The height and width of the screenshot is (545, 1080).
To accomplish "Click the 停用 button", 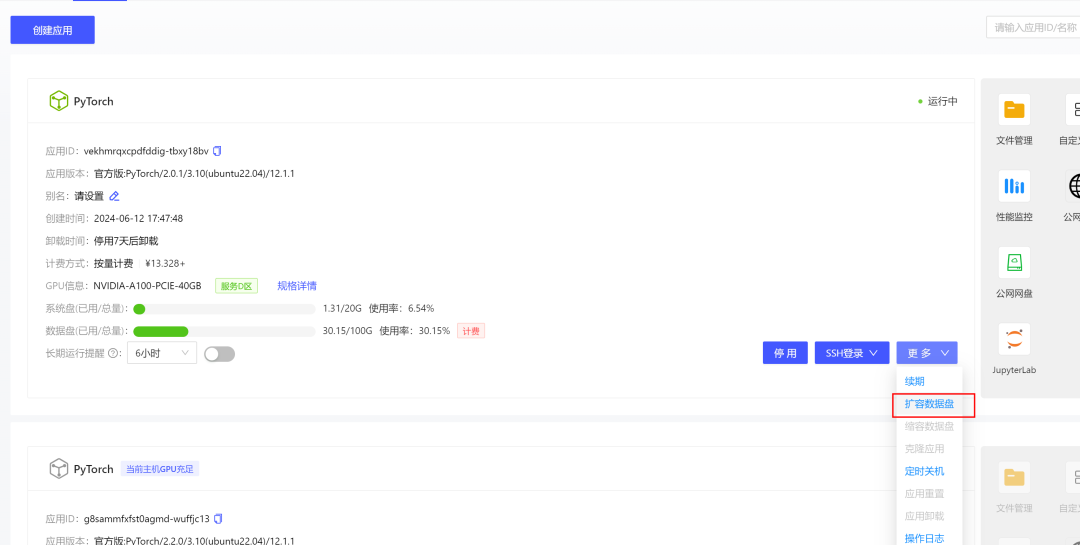I will click(785, 353).
